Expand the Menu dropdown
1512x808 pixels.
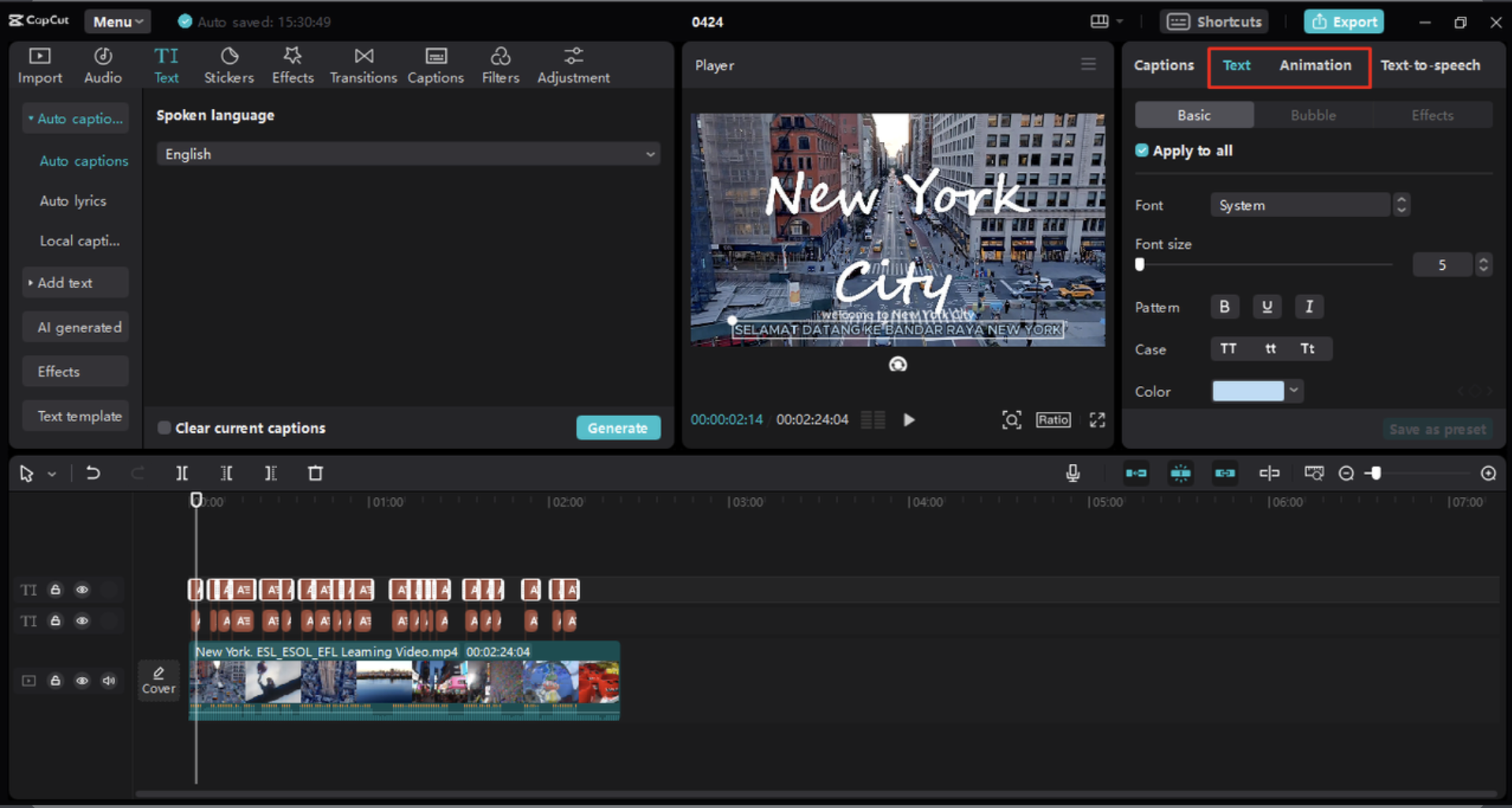(118, 21)
